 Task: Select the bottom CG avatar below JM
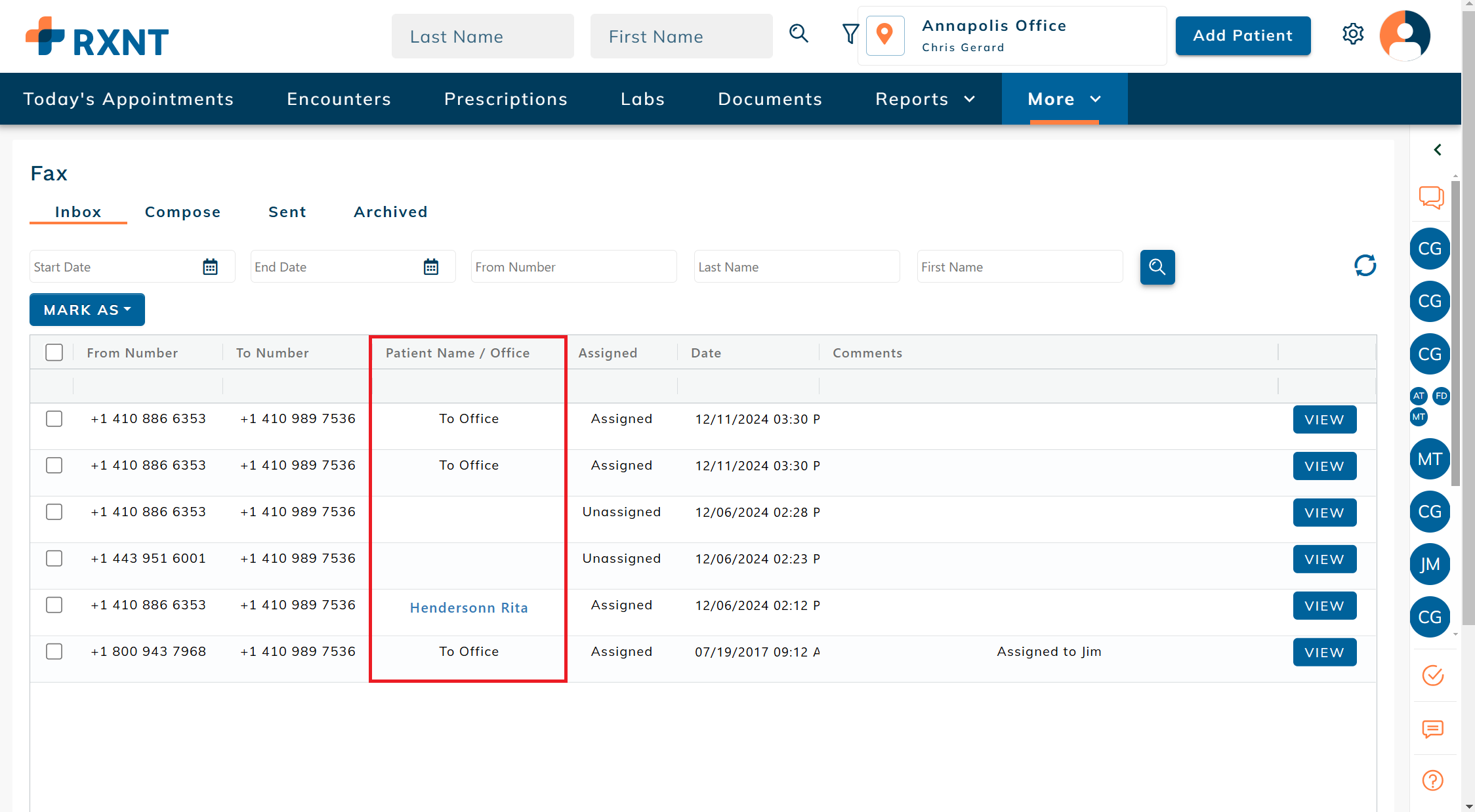[x=1430, y=617]
